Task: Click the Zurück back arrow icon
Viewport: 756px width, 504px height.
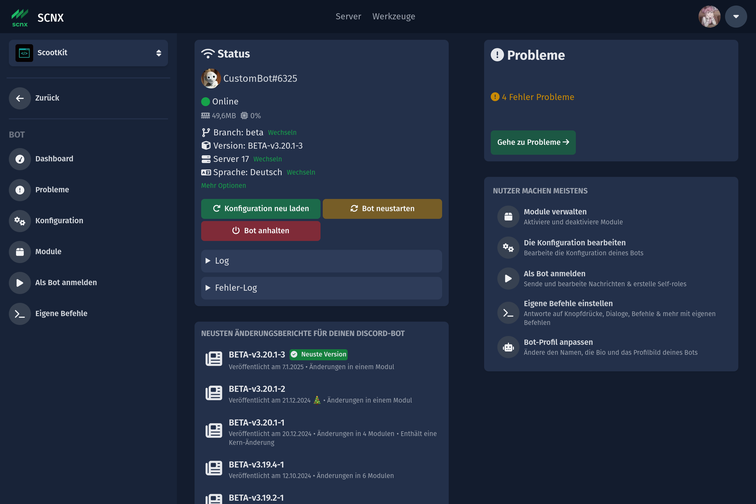Action: pyautogui.click(x=20, y=98)
